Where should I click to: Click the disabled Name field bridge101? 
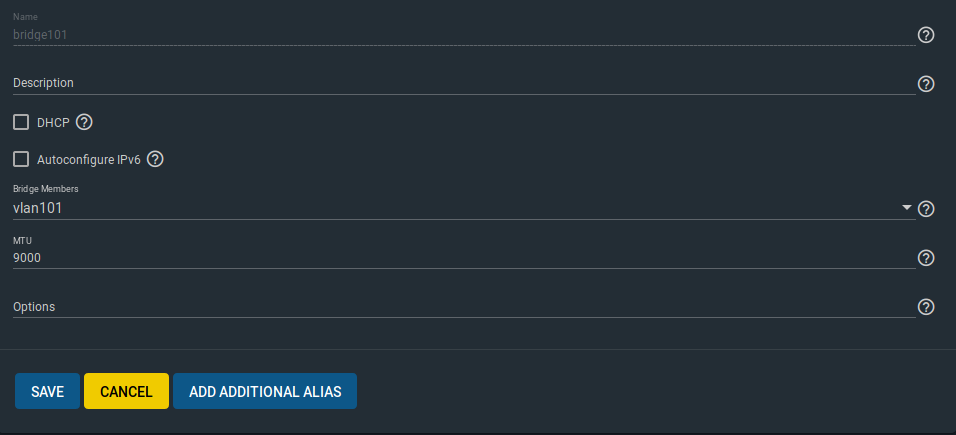464,35
